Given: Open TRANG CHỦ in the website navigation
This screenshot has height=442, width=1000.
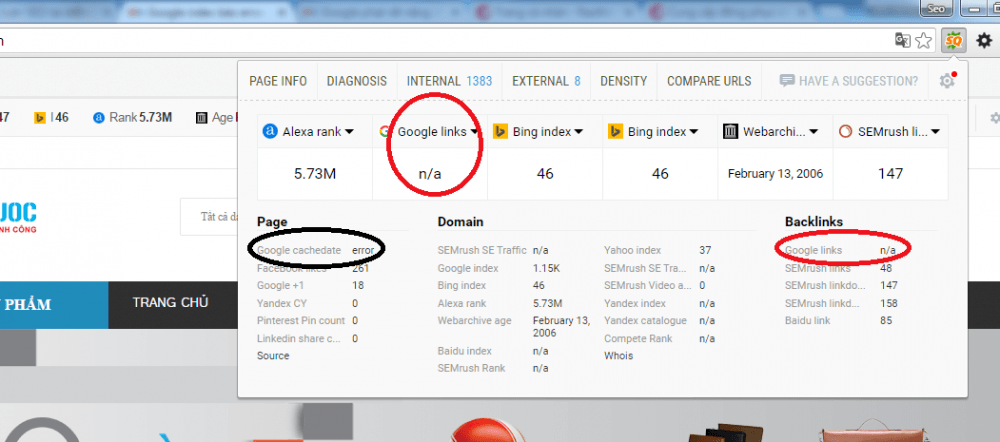Looking at the screenshot, I should click(x=170, y=302).
